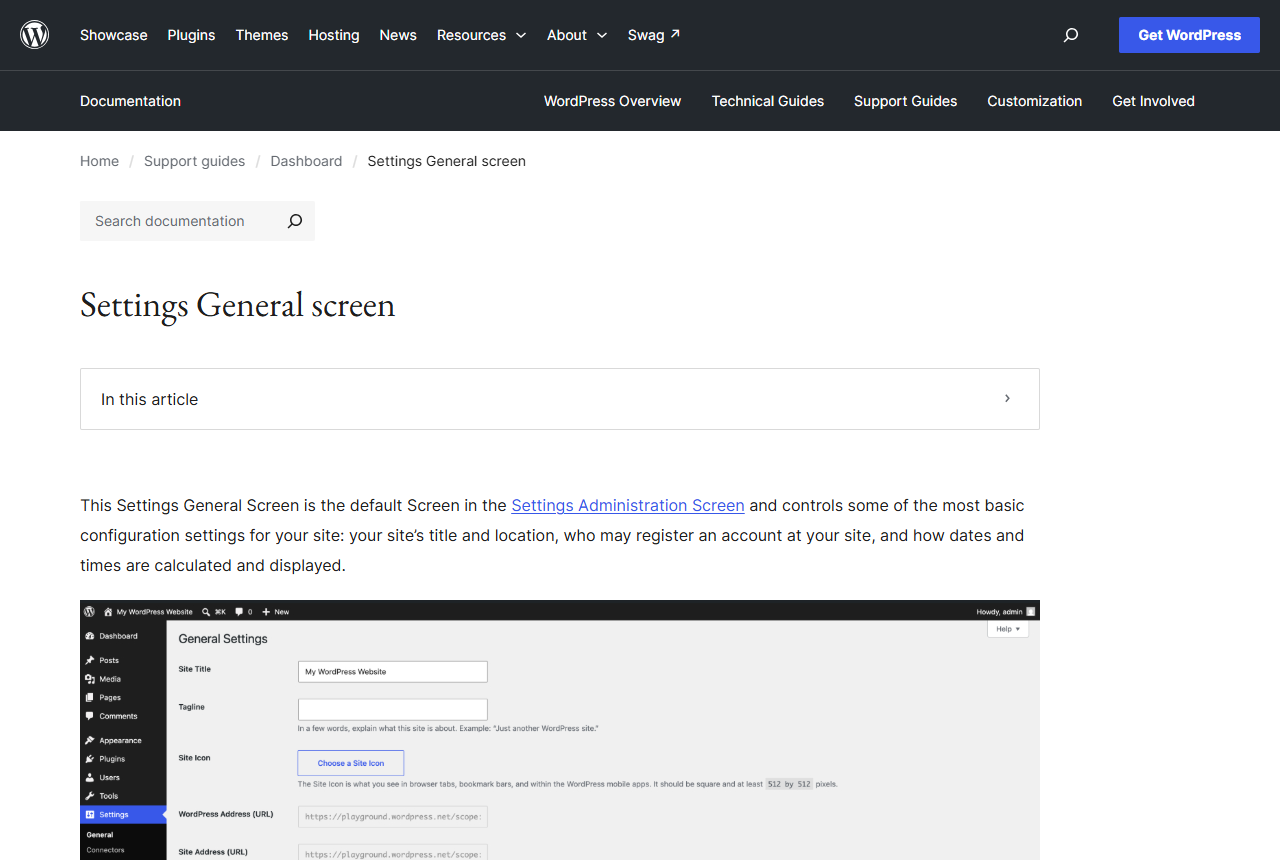Go to Dashboard breadcrumb
1280x860 pixels.
tap(306, 161)
